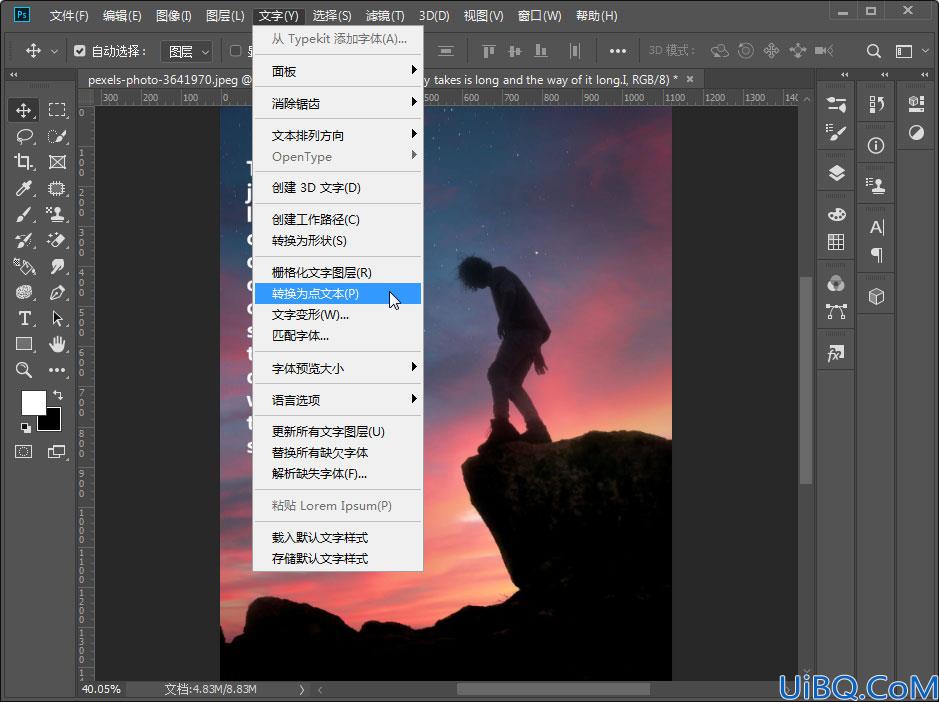Select the Move tool in the toolbox

pyautogui.click(x=23, y=110)
